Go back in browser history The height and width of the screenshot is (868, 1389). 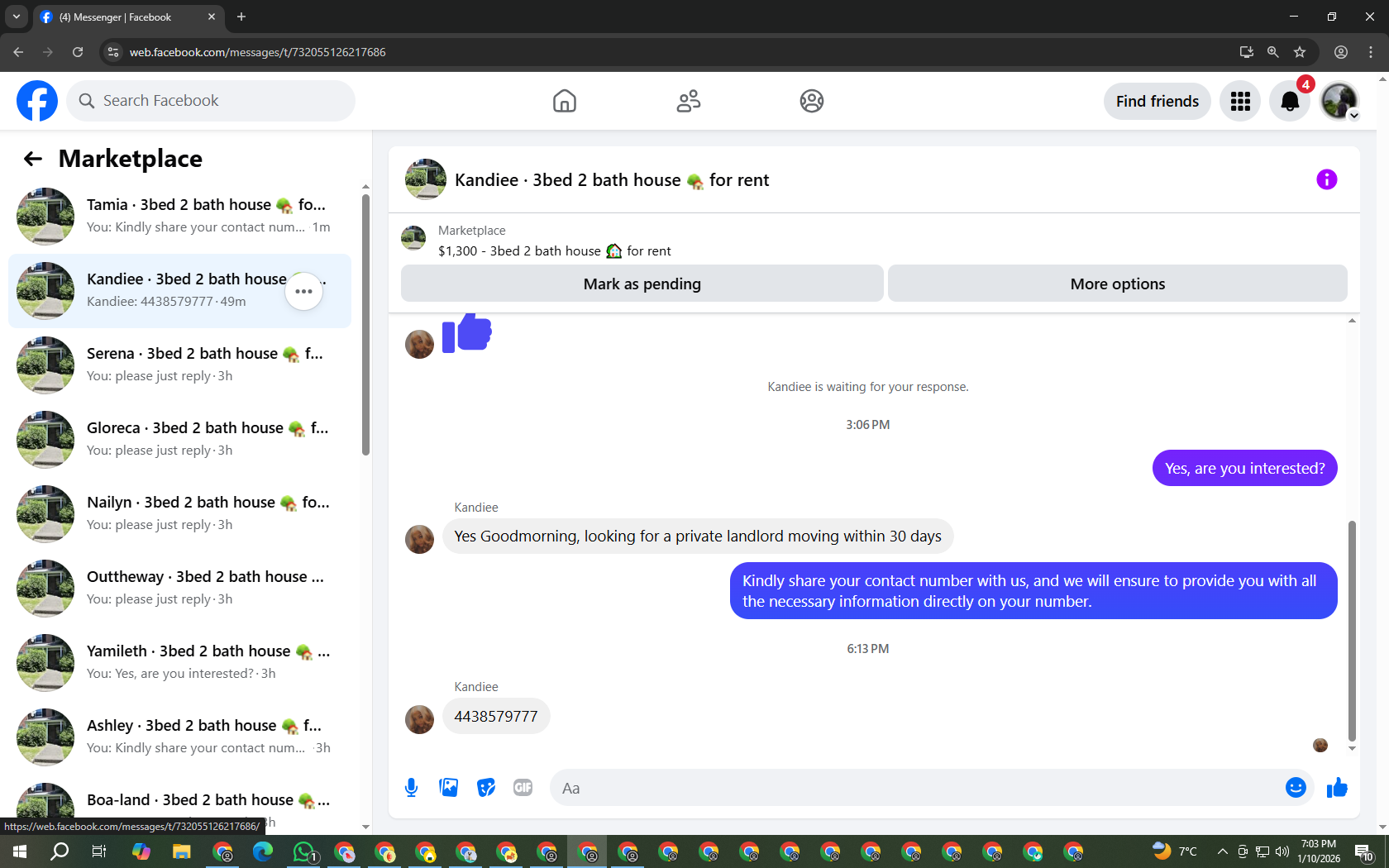tap(18, 52)
